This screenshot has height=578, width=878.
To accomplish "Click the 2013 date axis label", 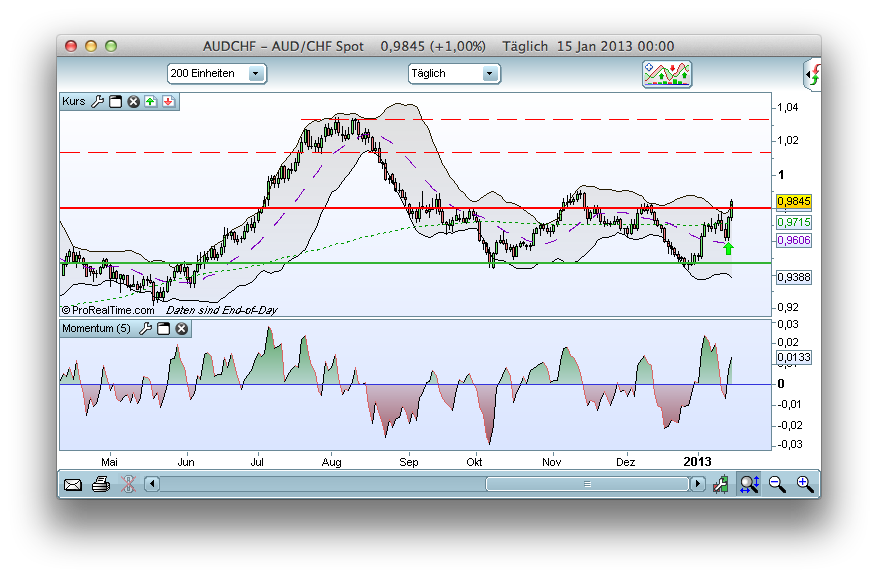I will (697, 462).
